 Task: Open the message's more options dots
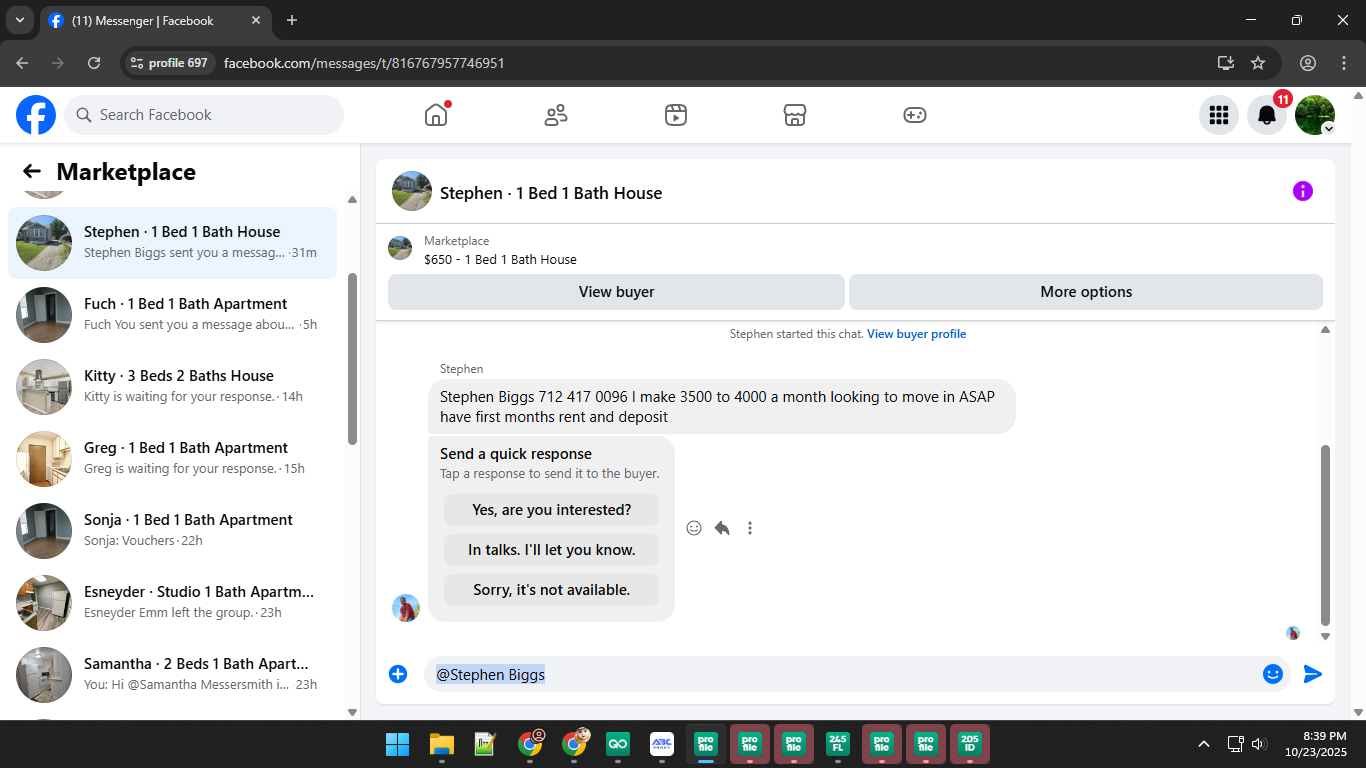click(x=750, y=528)
